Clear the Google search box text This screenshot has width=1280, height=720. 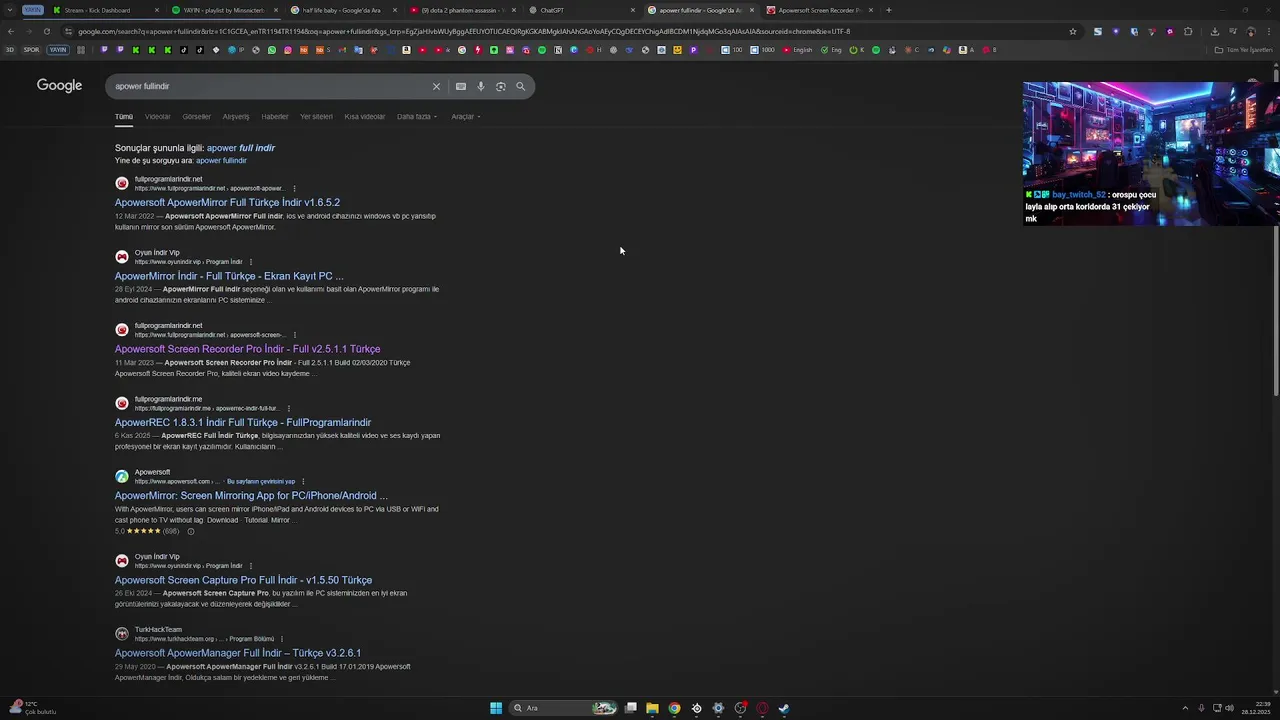pyautogui.click(x=436, y=86)
